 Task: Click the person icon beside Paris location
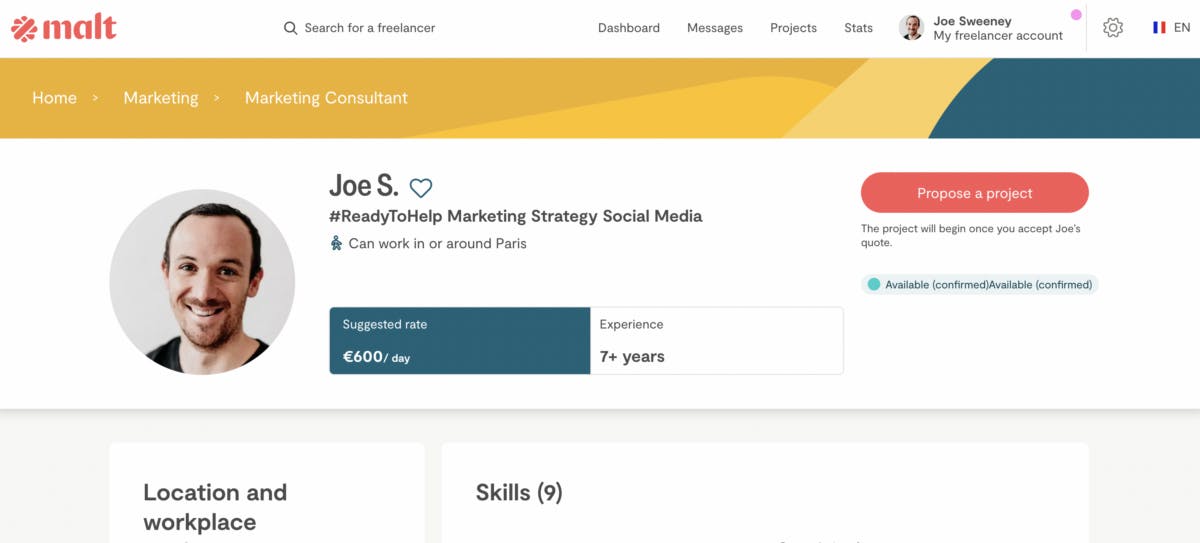point(336,243)
